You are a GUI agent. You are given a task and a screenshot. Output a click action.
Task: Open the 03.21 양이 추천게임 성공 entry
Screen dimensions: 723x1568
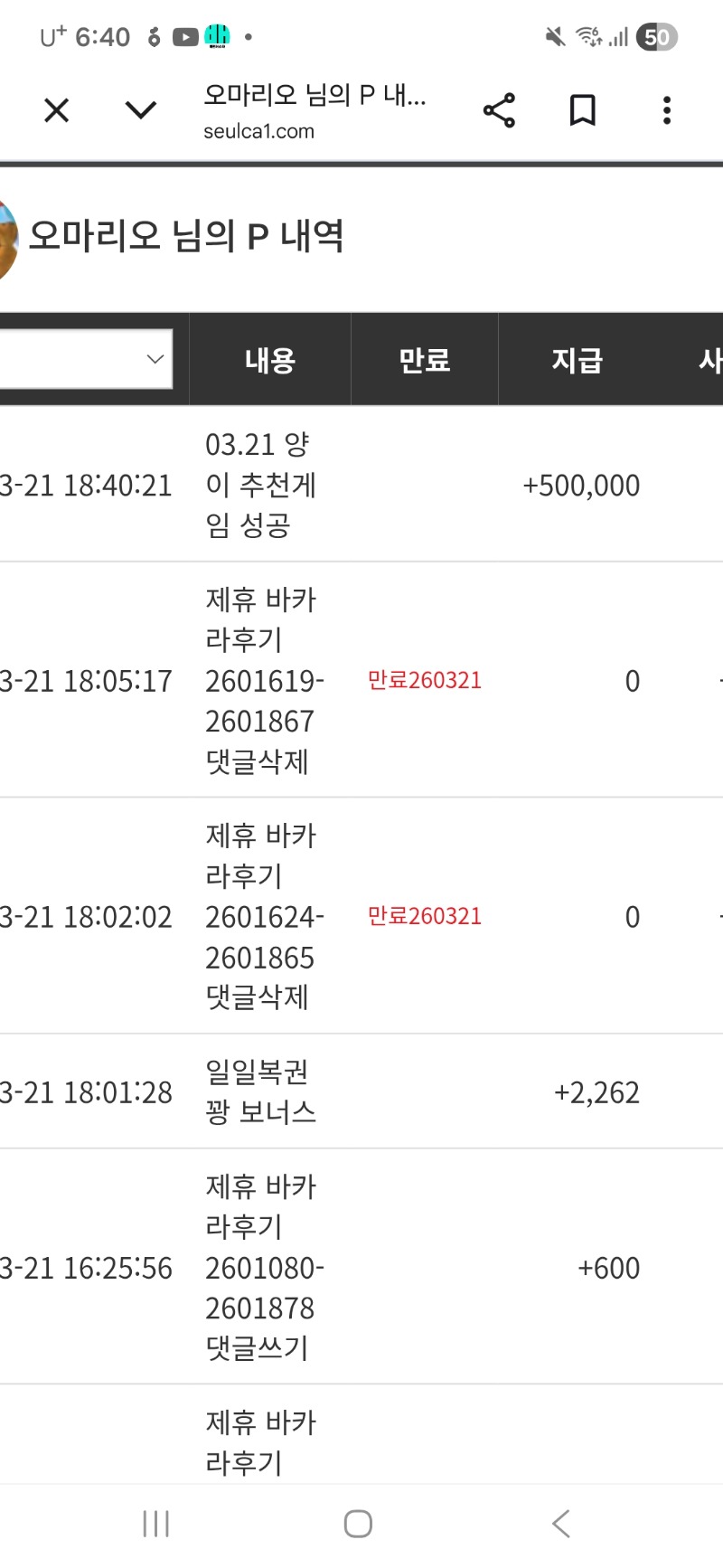(259, 485)
